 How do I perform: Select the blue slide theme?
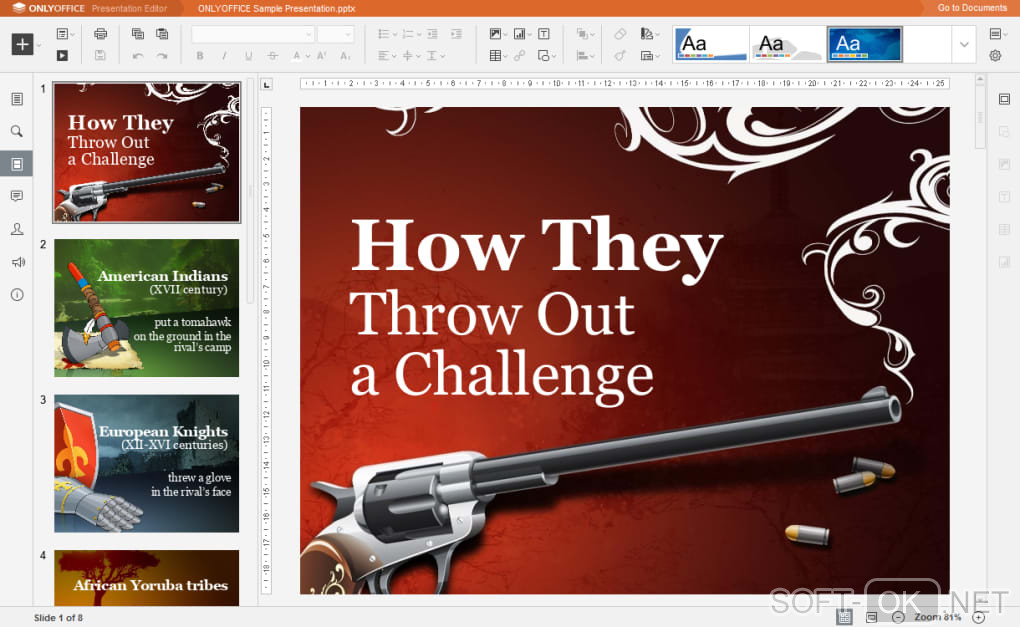pos(864,44)
